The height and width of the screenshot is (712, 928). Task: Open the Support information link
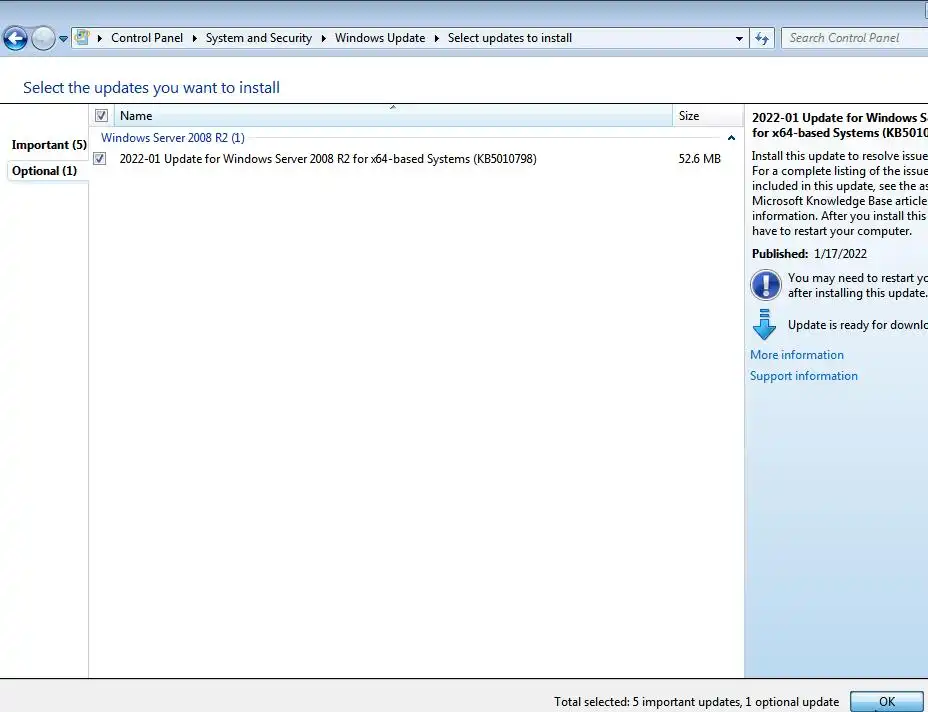click(x=804, y=376)
